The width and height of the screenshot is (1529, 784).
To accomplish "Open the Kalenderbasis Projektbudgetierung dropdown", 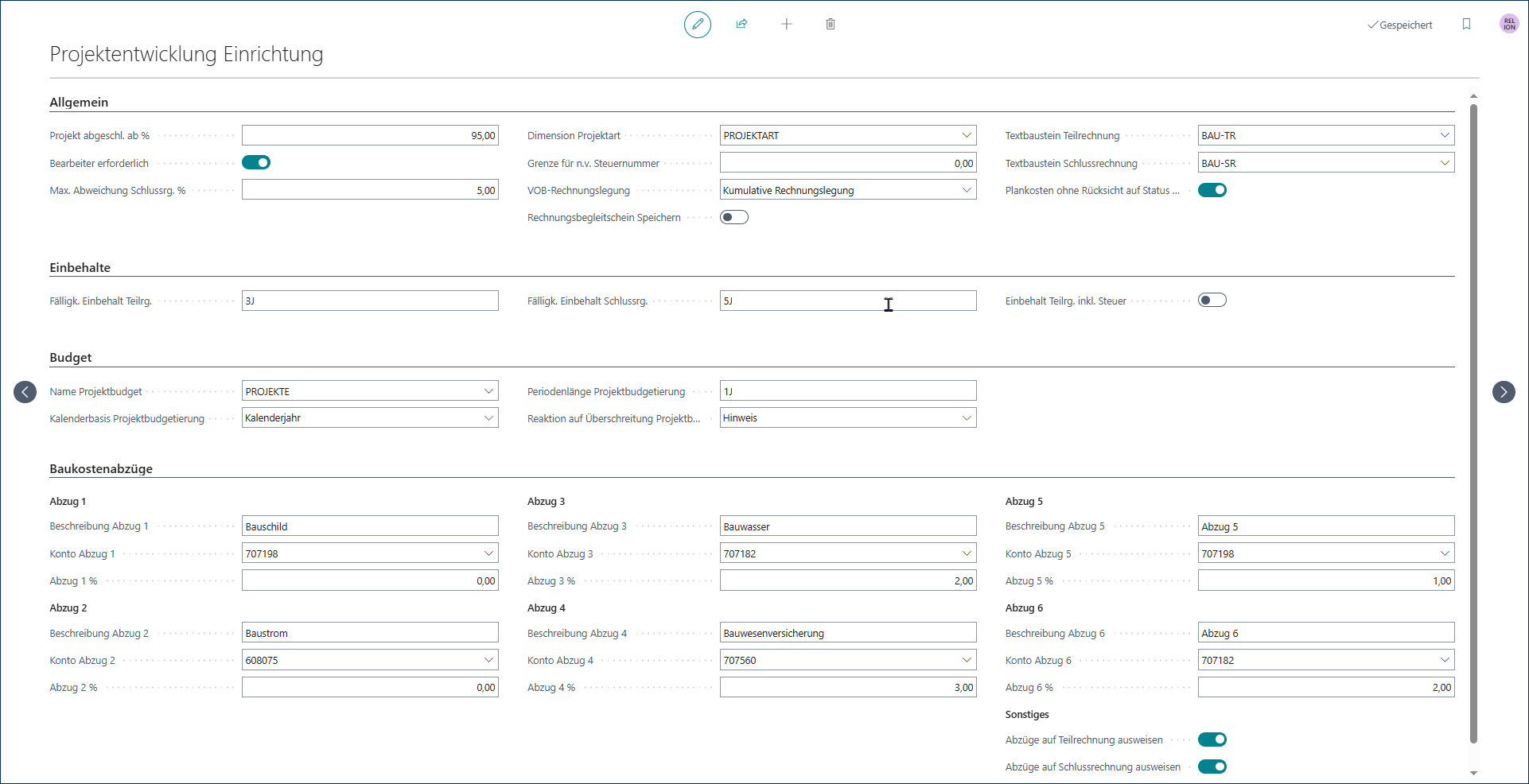I will [x=488, y=418].
